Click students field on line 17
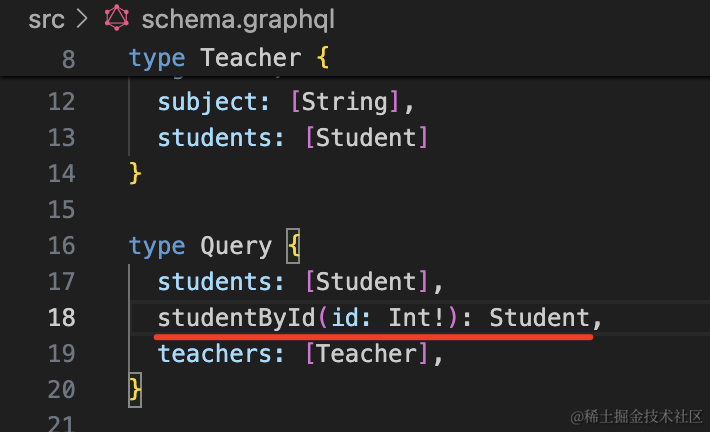The height and width of the screenshot is (432, 710). (214, 282)
